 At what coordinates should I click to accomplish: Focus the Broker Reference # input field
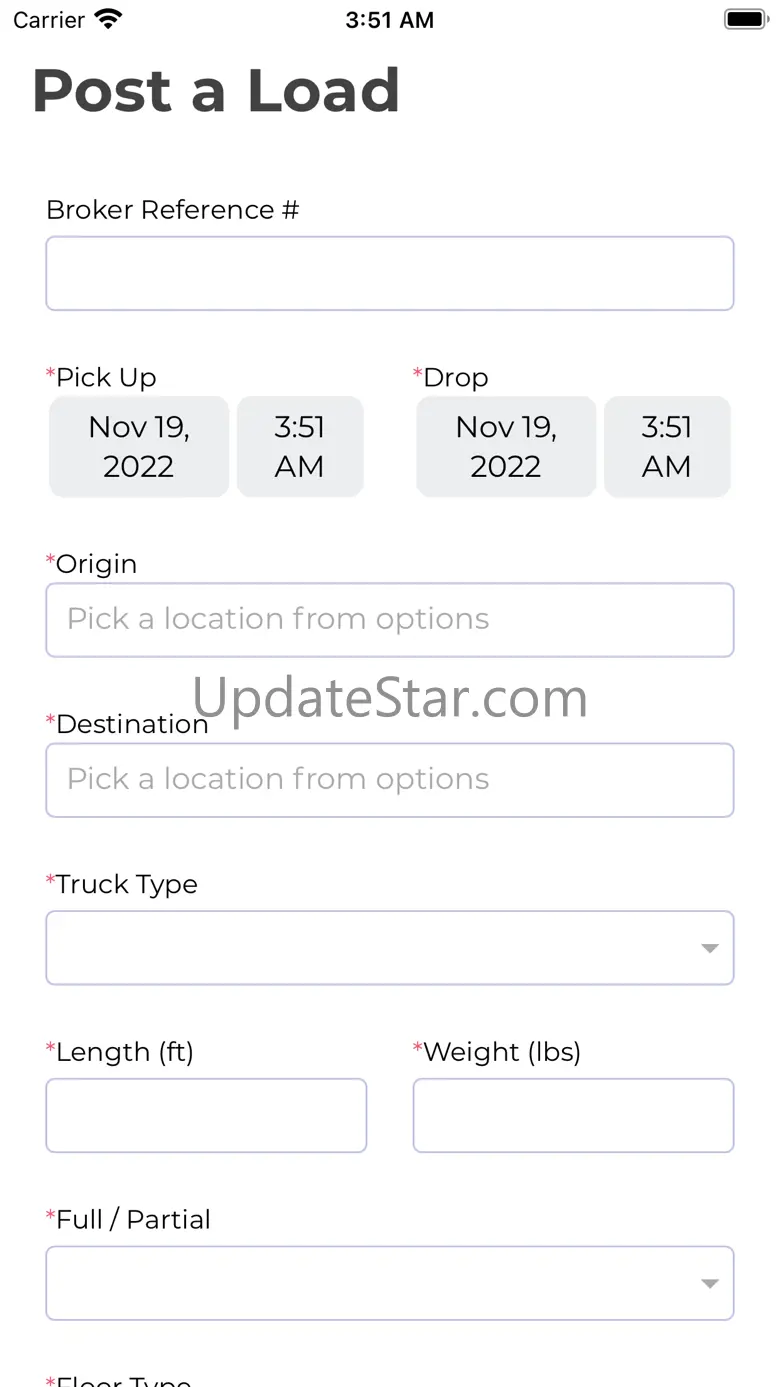coord(390,273)
